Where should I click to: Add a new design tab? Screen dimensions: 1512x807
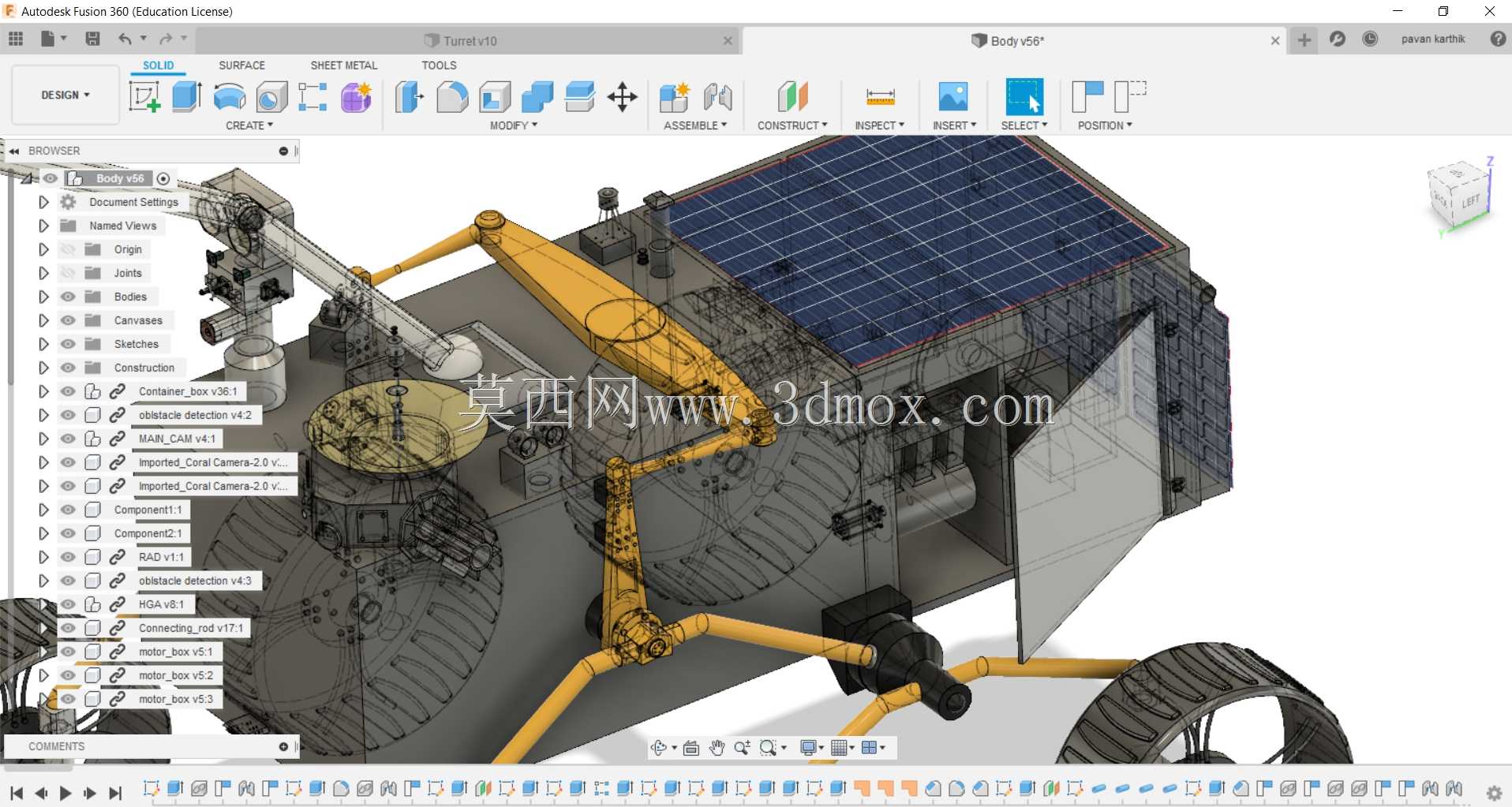(1304, 39)
